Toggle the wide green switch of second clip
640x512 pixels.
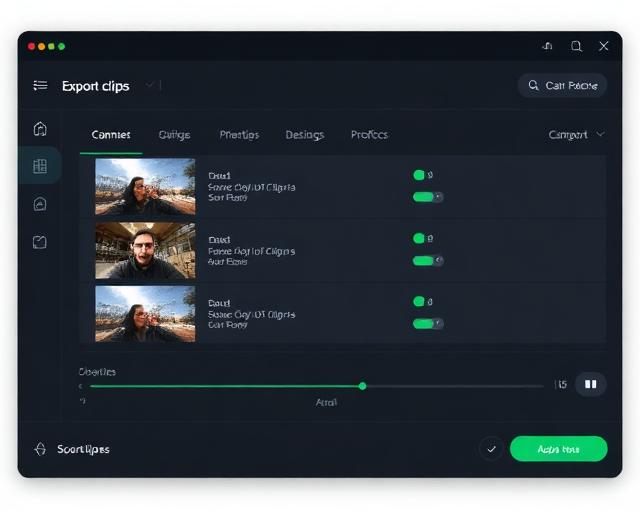coord(428,260)
